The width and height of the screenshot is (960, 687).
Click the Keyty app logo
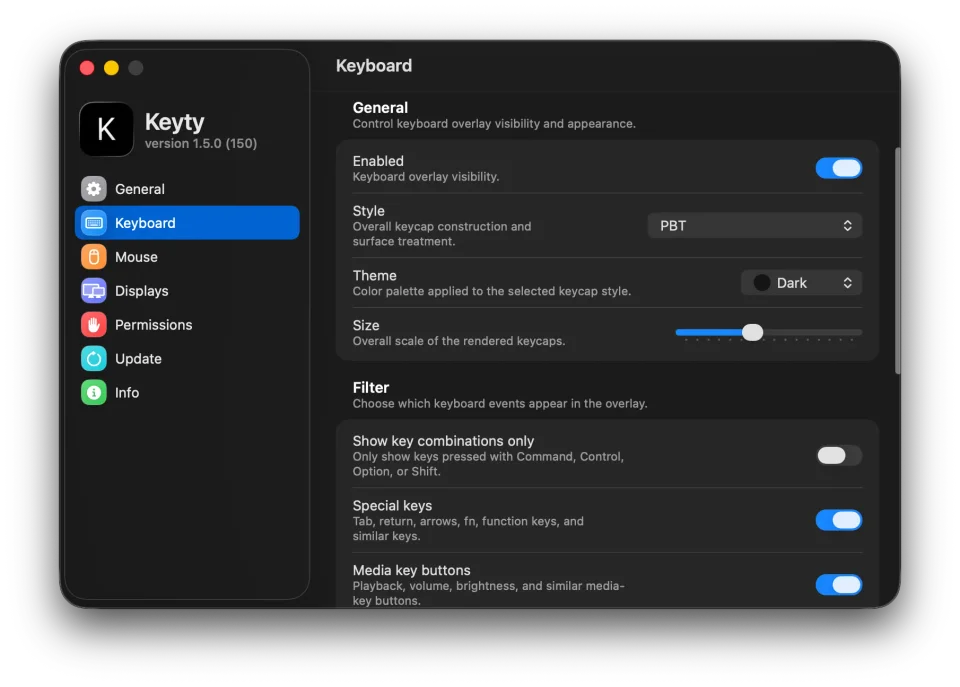point(107,129)
